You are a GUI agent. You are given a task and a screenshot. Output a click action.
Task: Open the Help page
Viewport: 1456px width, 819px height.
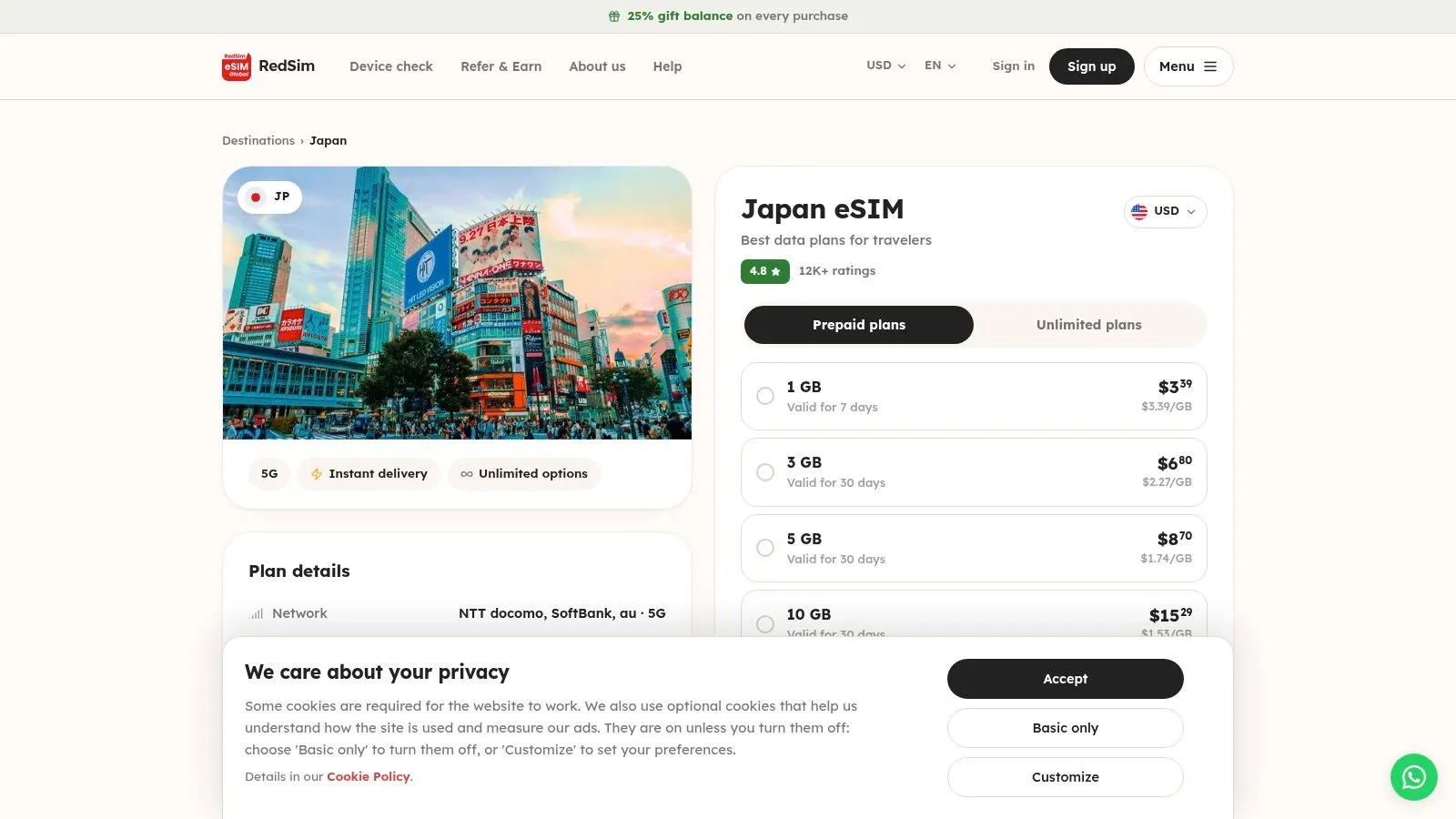pyautogui.click(x=667, y=66)
